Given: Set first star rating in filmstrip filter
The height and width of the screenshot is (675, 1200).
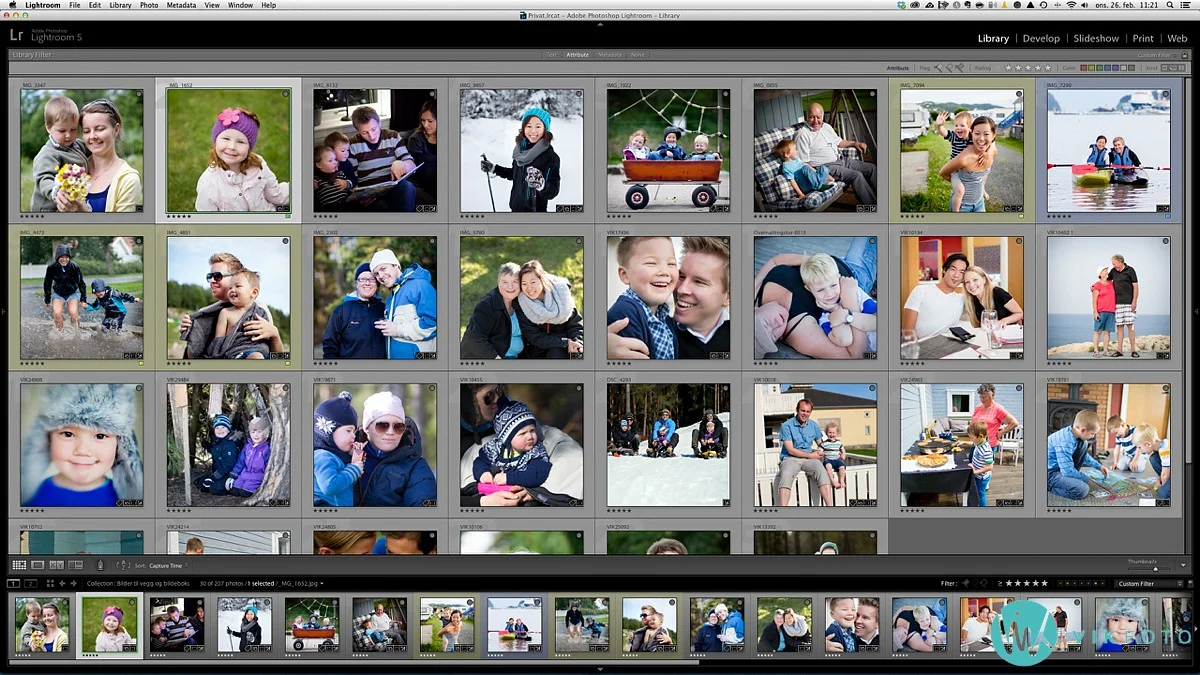Looking at the screenshot, I should tap(1009, 583).
